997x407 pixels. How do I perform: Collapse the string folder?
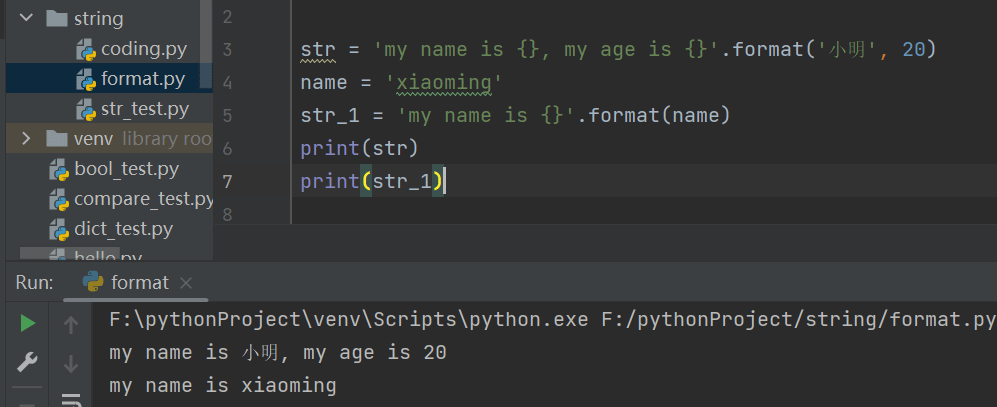click(x=26, y=18)
